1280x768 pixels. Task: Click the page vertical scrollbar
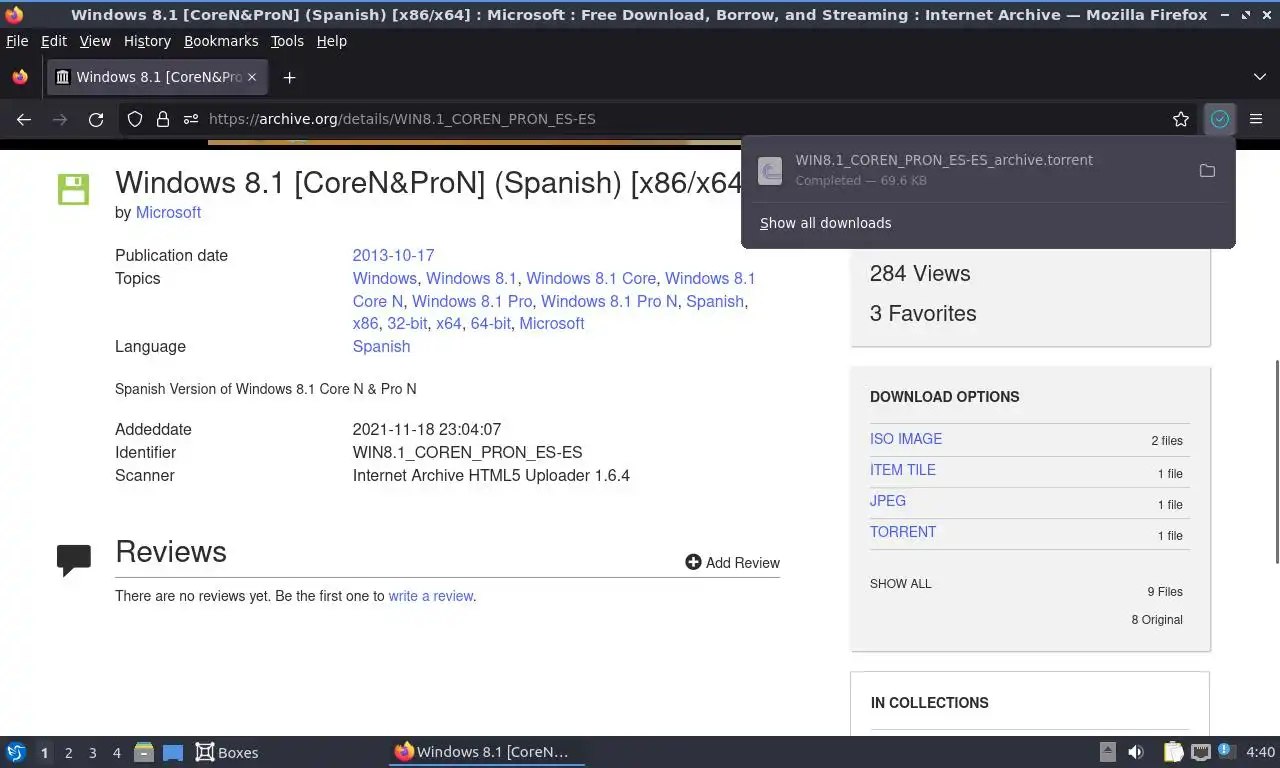(1276, 462)
